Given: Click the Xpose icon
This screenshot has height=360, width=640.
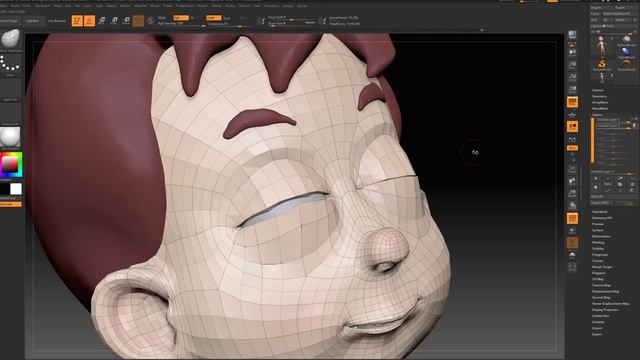Looking at the screenshot, I should [x=572, y=267].
